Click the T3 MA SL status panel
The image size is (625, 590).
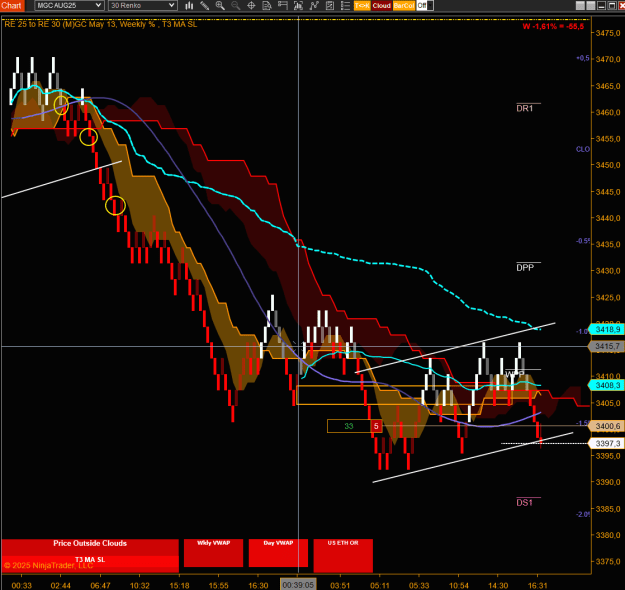tap(90, 564)
